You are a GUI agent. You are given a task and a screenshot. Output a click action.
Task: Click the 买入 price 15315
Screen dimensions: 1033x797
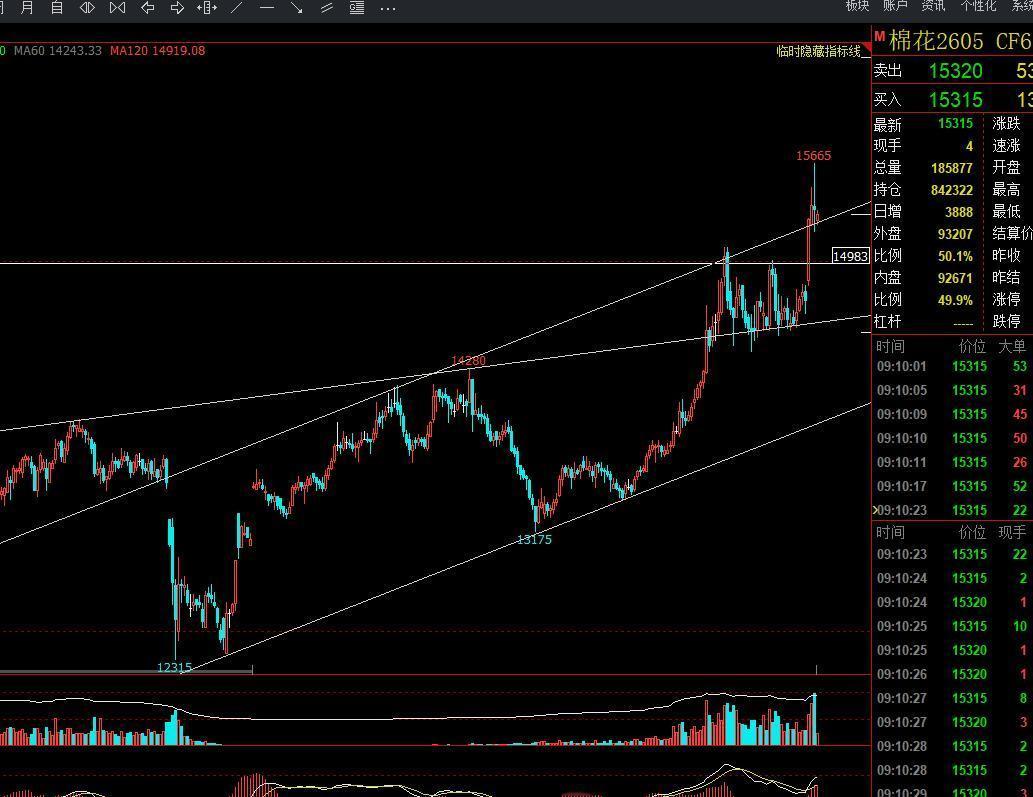(x=955, y=99)
